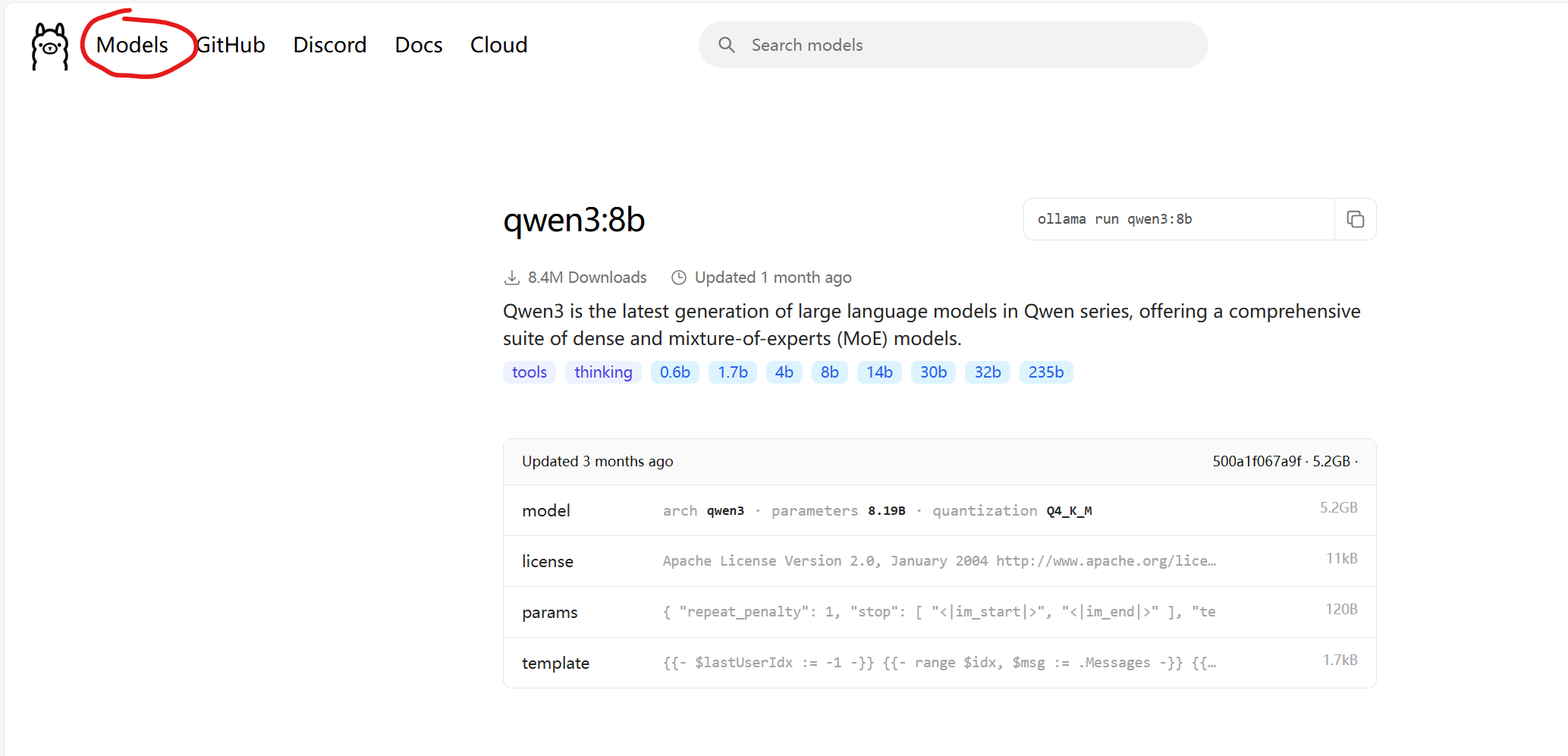Choose the 235b size tag
1568x756 pixels.
1046,372
